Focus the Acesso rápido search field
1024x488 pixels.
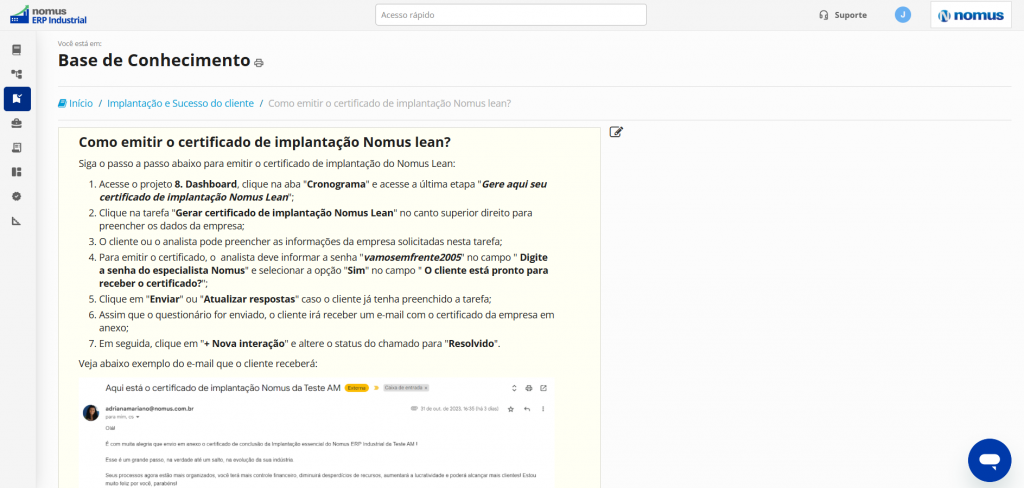pyautogui.click(x=510, y=15)
